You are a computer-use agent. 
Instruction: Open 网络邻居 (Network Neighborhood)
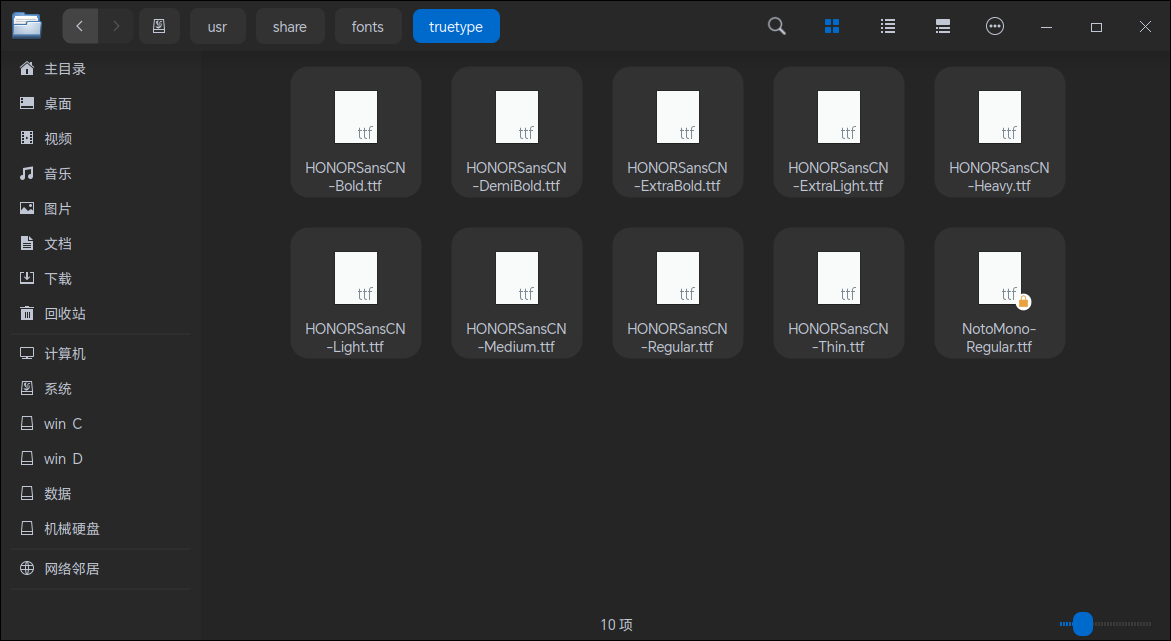(71, 568)
